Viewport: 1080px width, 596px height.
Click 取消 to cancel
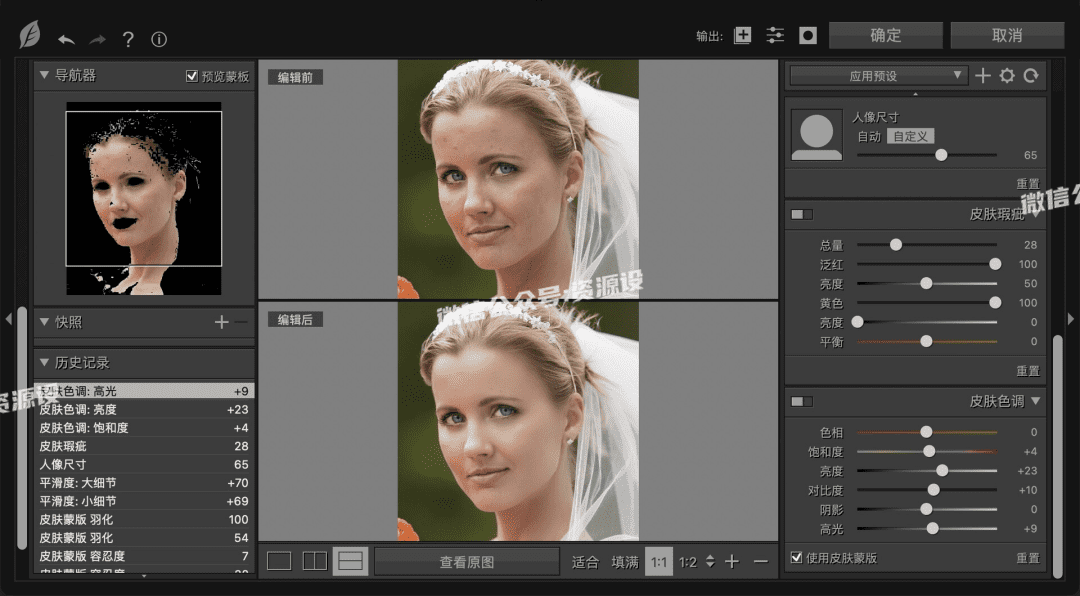(1007, 35)
